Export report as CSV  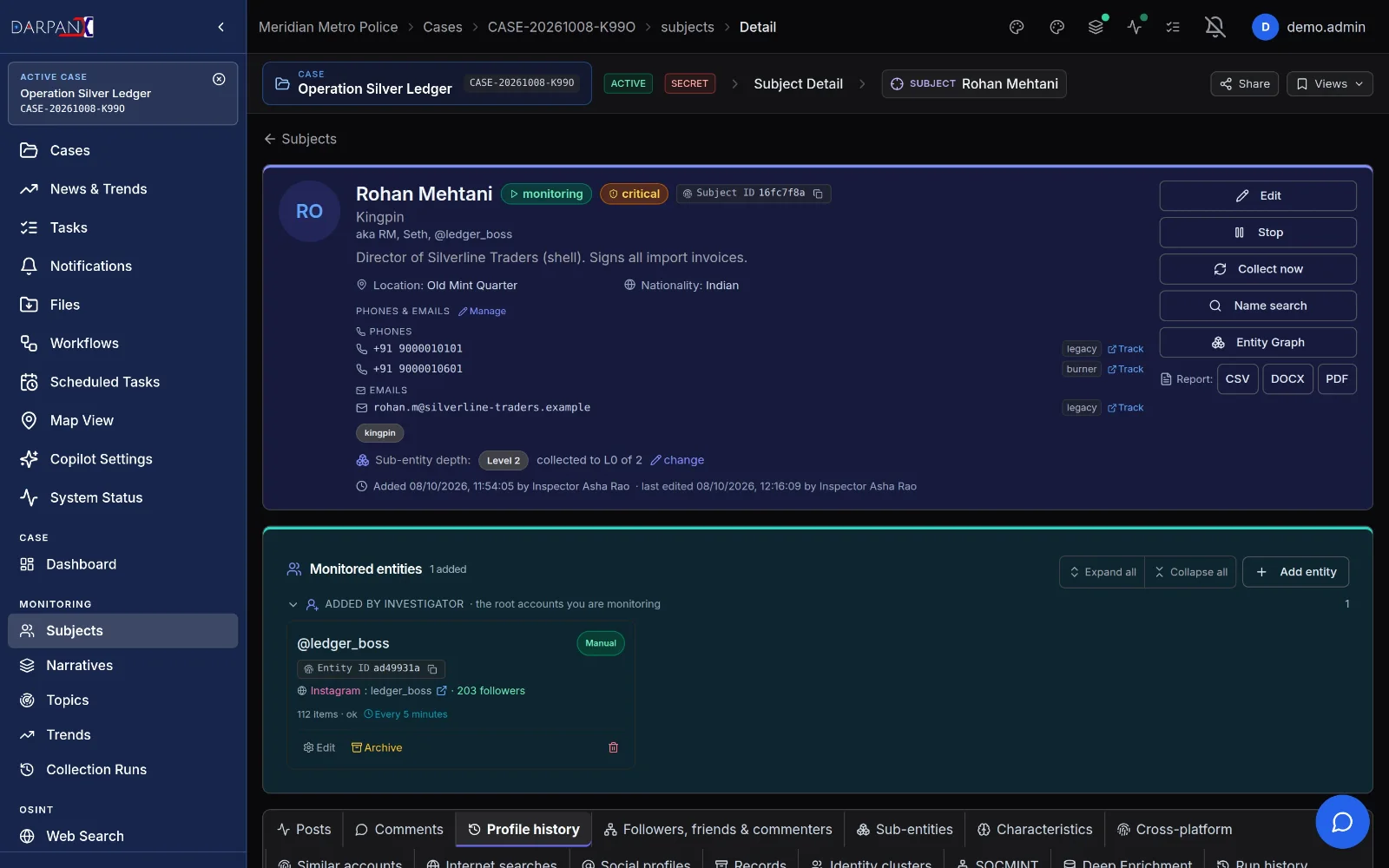coord(1237,379)
